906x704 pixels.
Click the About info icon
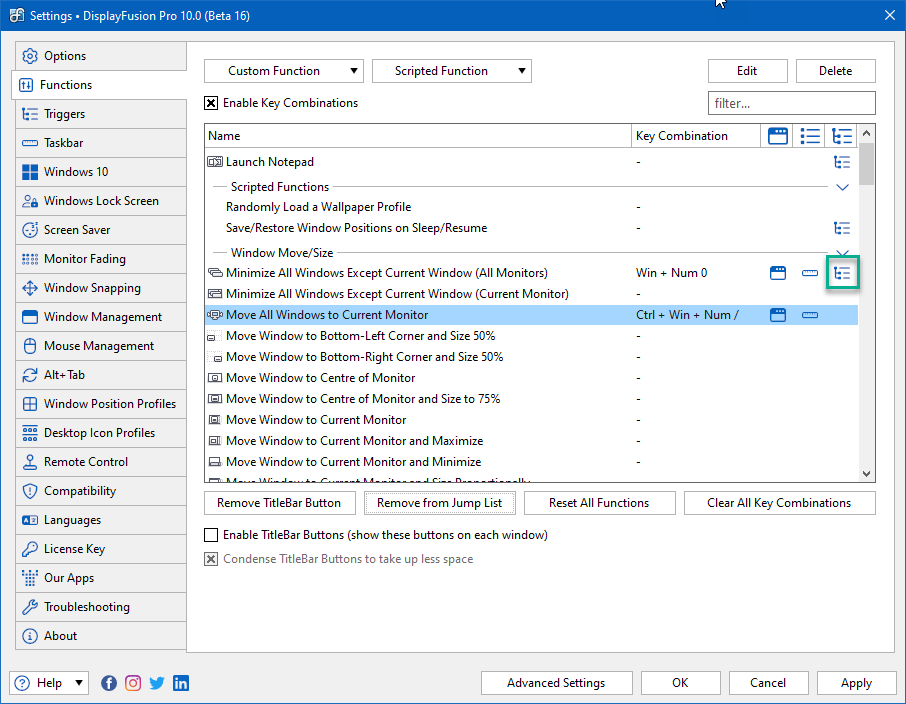tap(29, 636)
